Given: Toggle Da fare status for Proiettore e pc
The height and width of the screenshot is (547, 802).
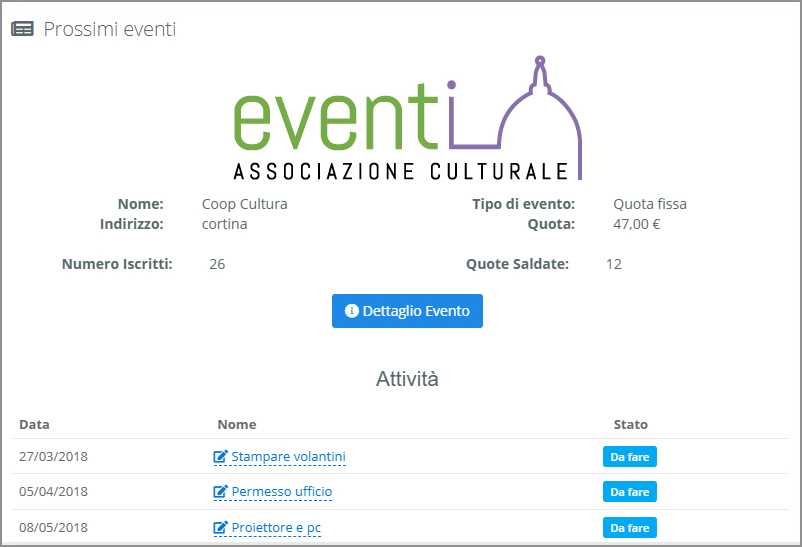Looking at the screenshot, I should tap(630, 527).
